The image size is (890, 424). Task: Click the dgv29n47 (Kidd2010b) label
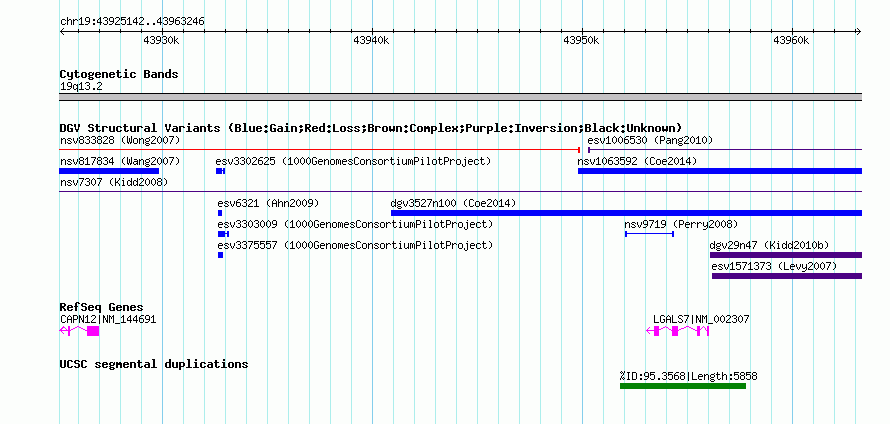(770, 245)
